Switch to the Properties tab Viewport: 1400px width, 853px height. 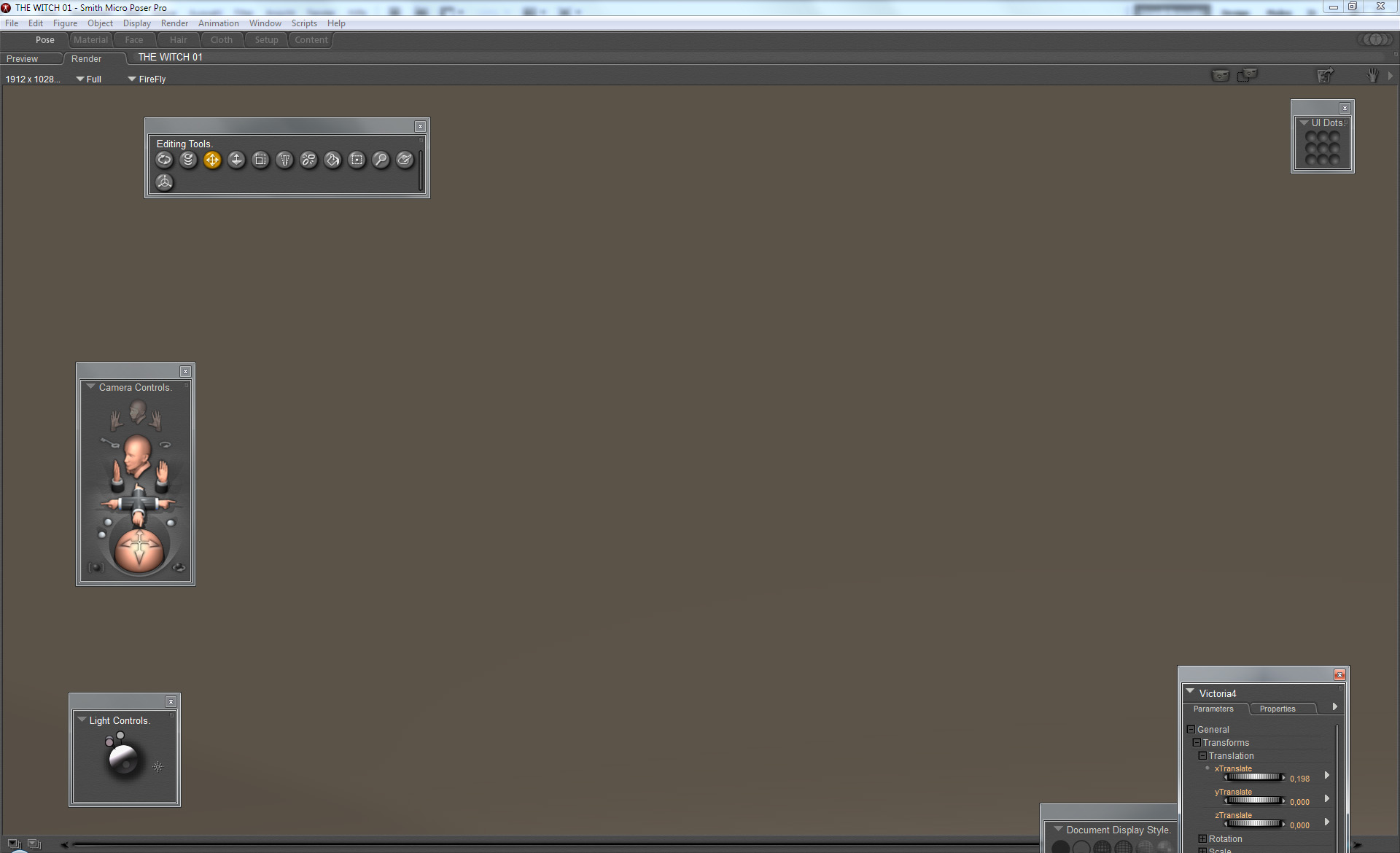[1277, 709]
